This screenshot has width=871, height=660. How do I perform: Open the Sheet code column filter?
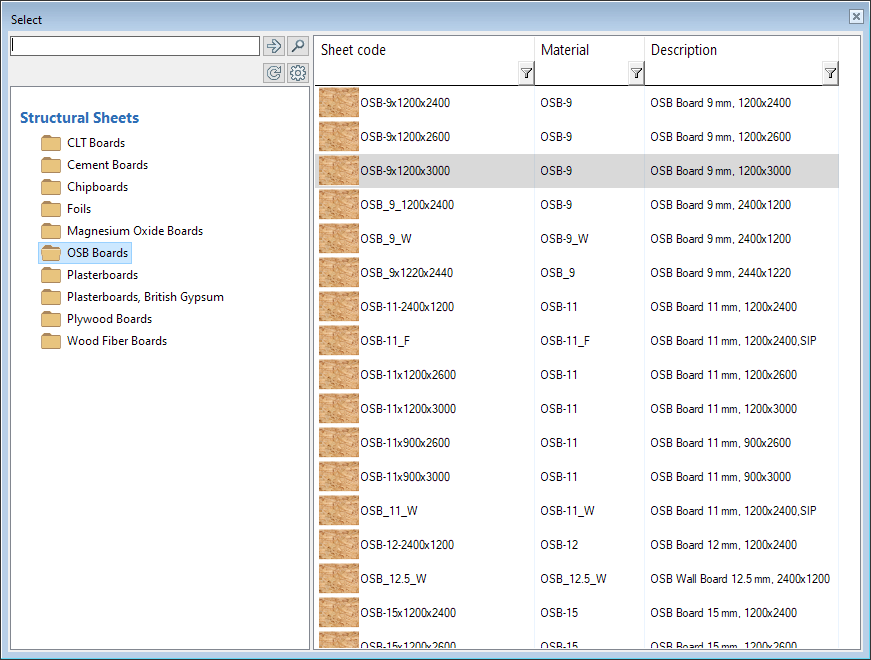(x=526, y=73)
